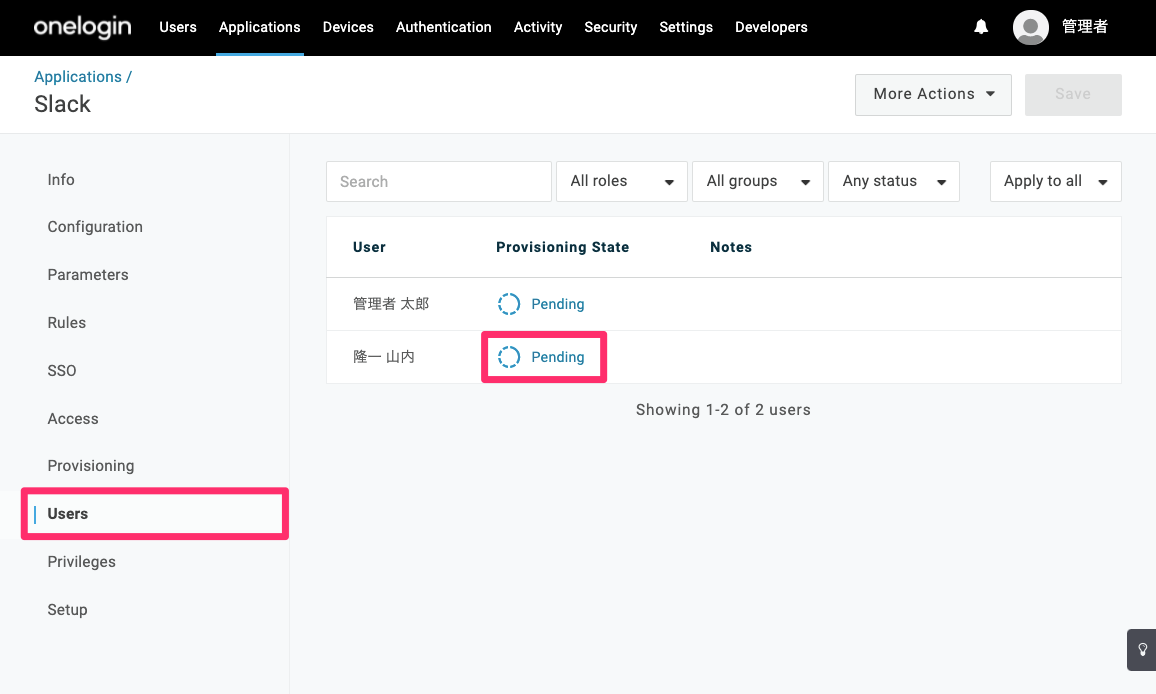Click Pending link for 隆一 山内
Viewport: 1156px width, 694px height.
point(557,357)
